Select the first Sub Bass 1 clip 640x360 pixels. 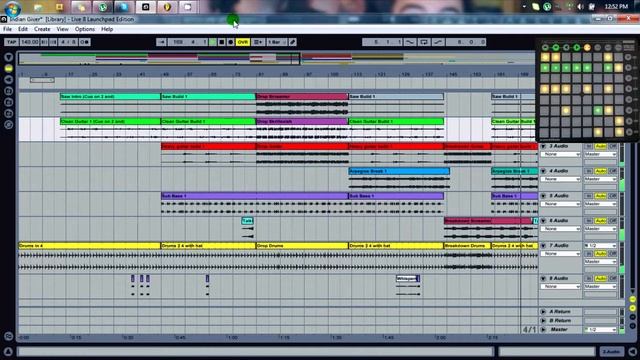pos(254,196)
